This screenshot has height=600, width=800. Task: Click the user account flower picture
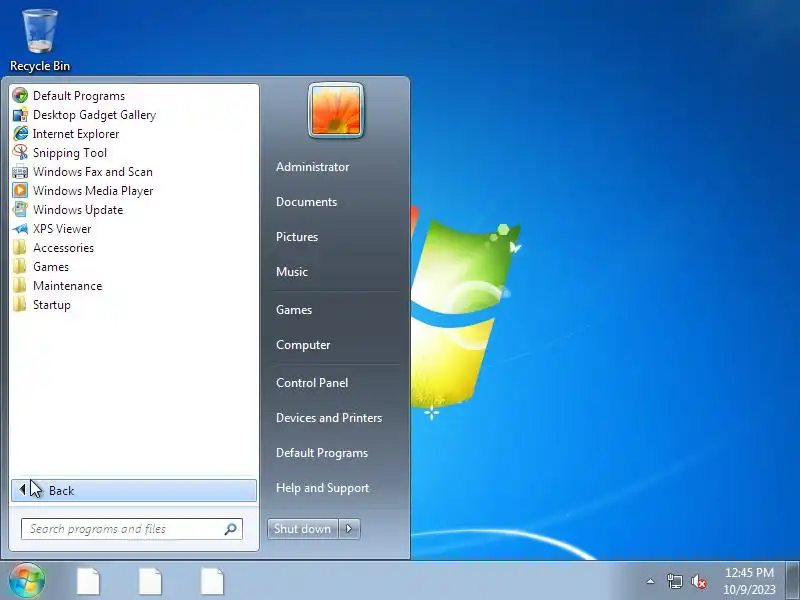[336, 110]
